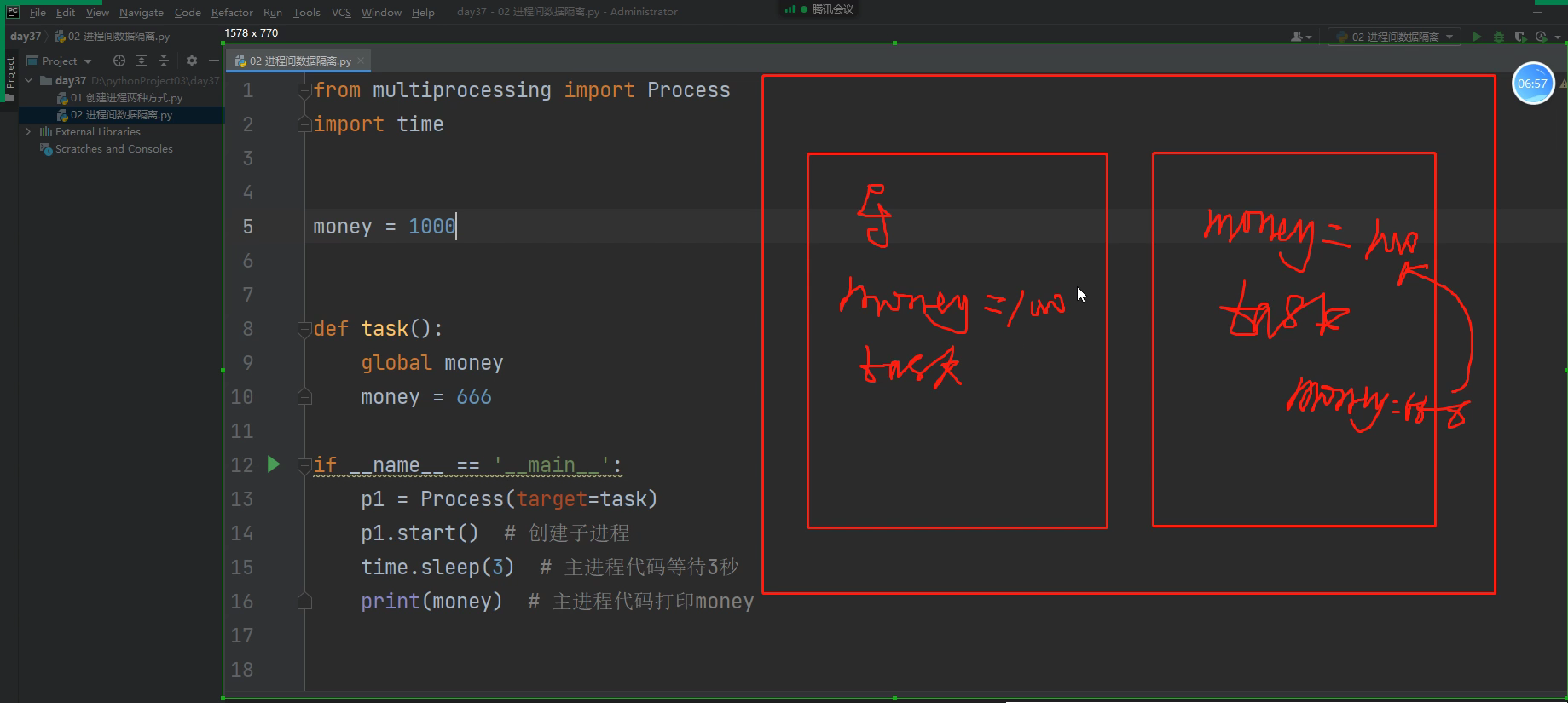
Task: Run the current configuration with green play
Action: pyautogui.click(x=1478, y=37)
